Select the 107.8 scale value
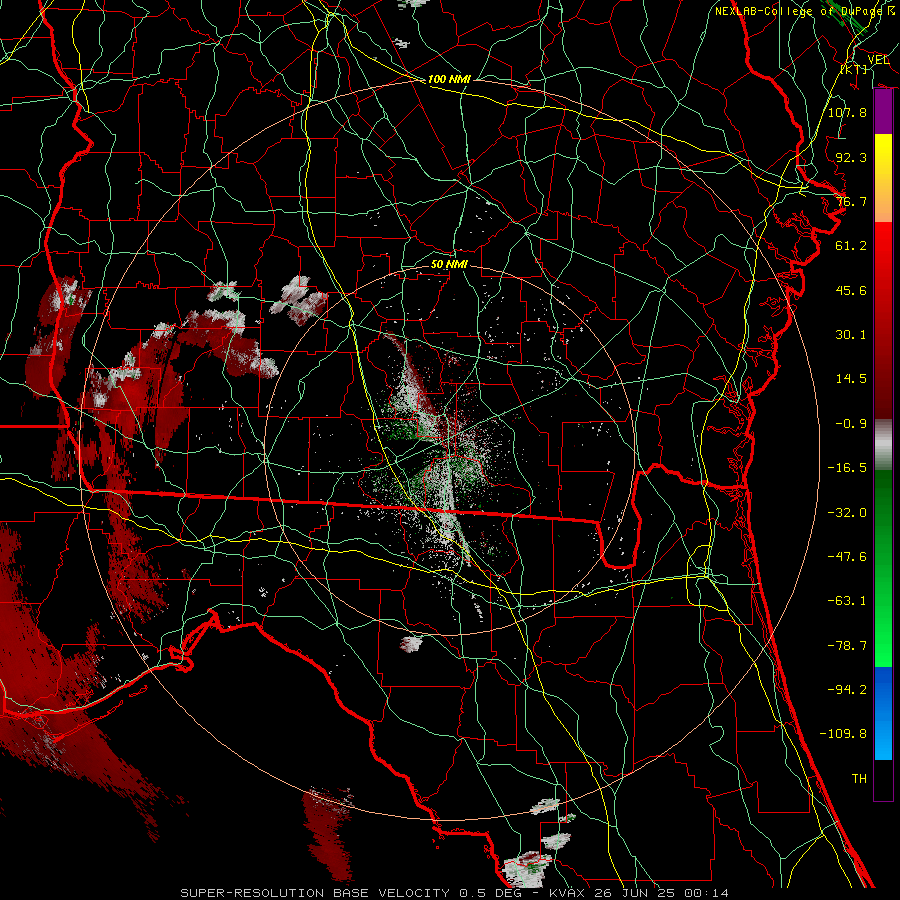This screenshot has width=900, height=900. [847, 112]
